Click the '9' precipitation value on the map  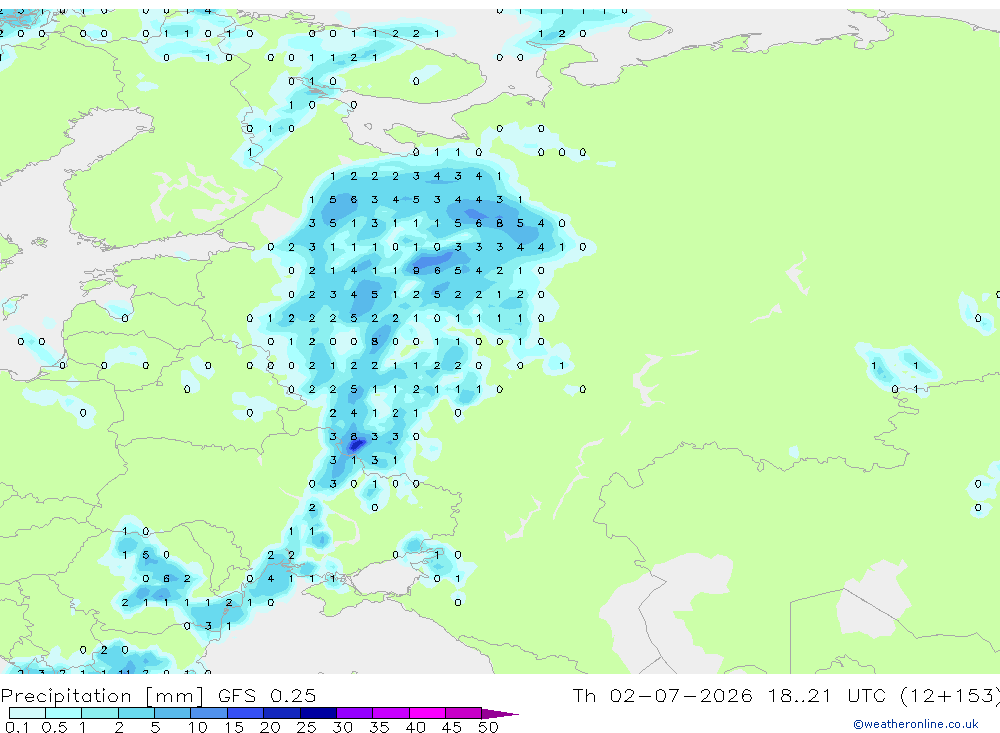[416, 270]
